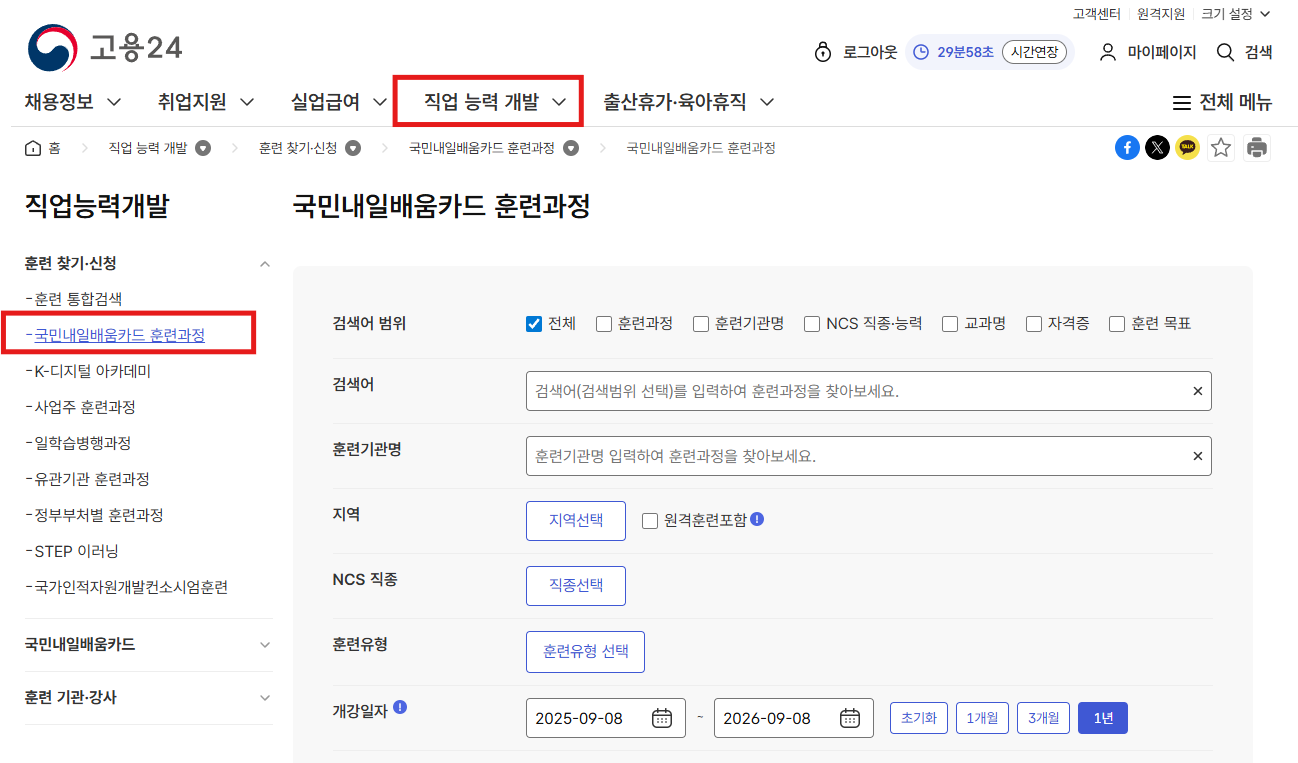Set date range to 3개월
The height and width of the screenshot is (763, 1298).
[1044, 718]
